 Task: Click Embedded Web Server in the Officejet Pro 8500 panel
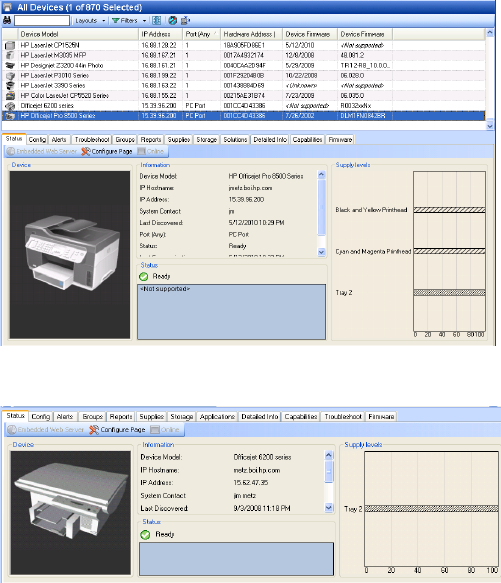click(42, 151)
